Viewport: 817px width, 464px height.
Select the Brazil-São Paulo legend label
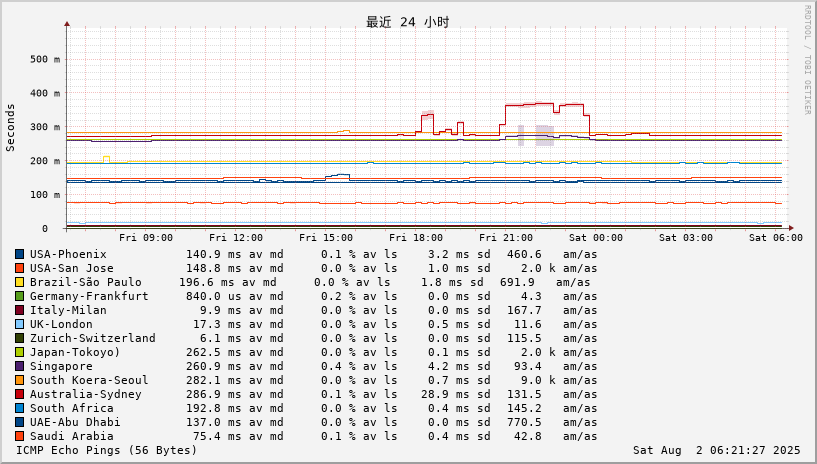pos(85,282)
